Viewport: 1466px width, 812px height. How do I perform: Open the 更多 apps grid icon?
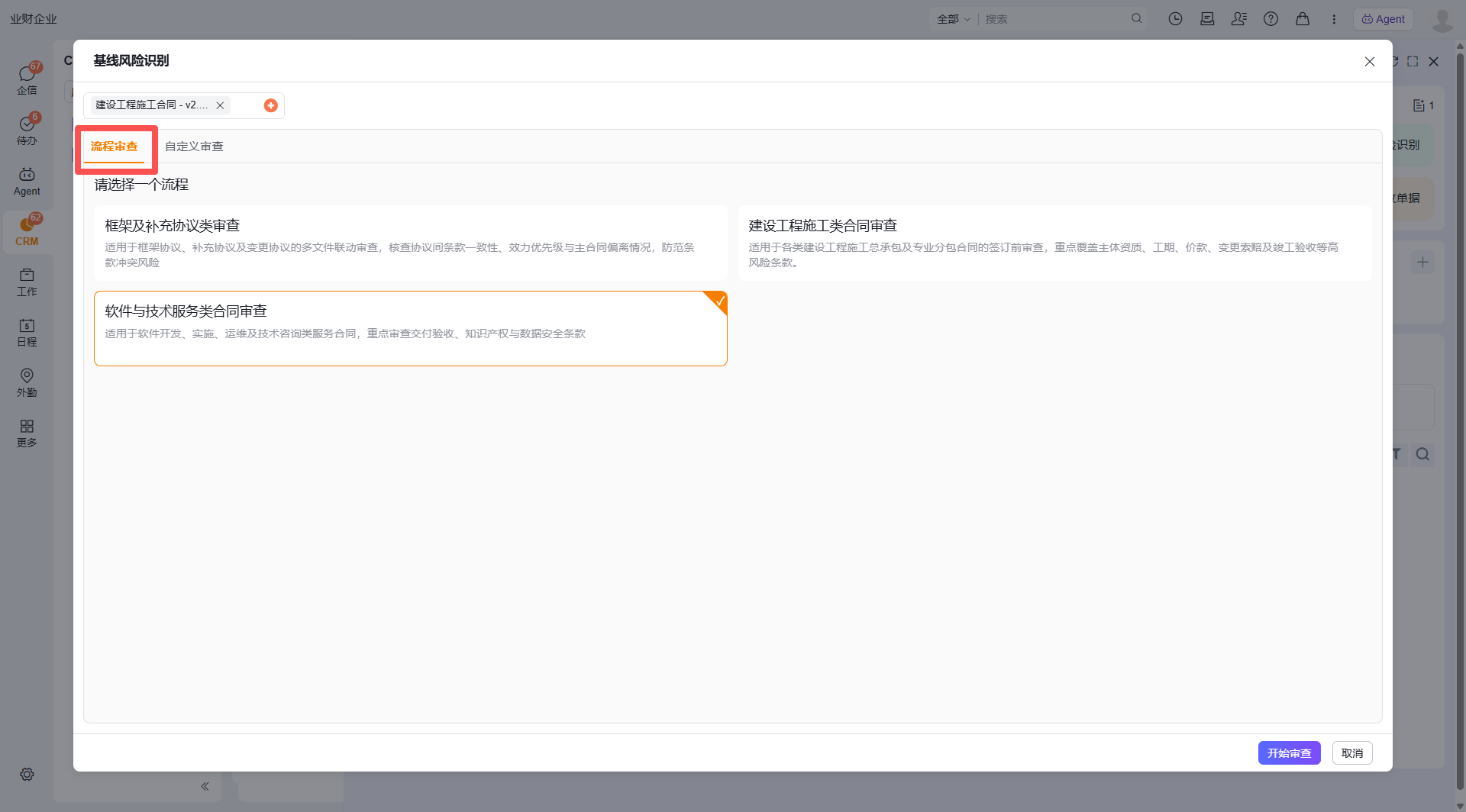pos(27,433)
